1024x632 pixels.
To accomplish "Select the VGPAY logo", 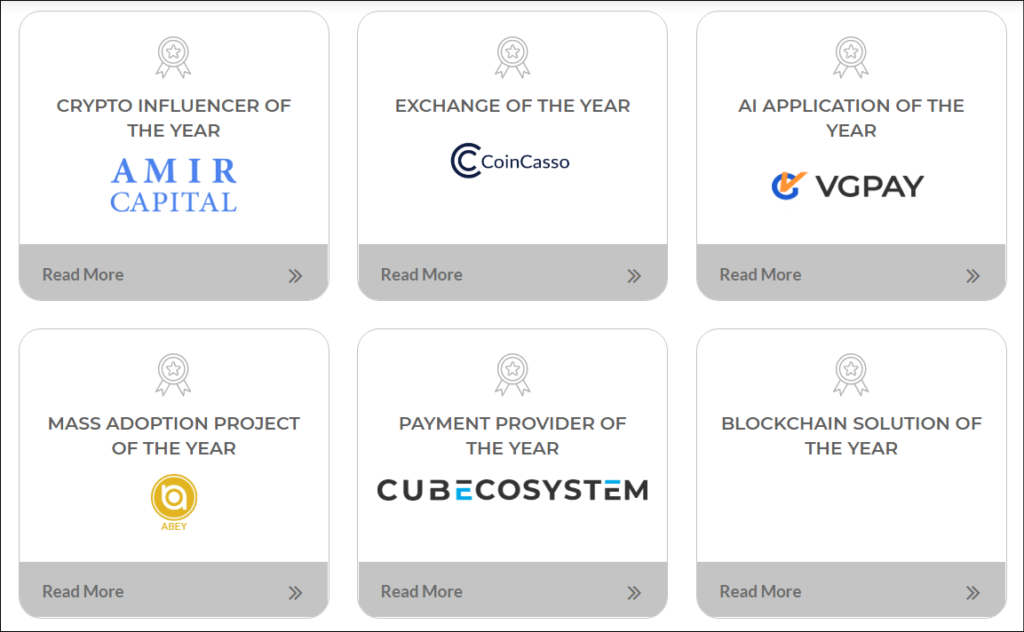I will [x=848, y=186].
